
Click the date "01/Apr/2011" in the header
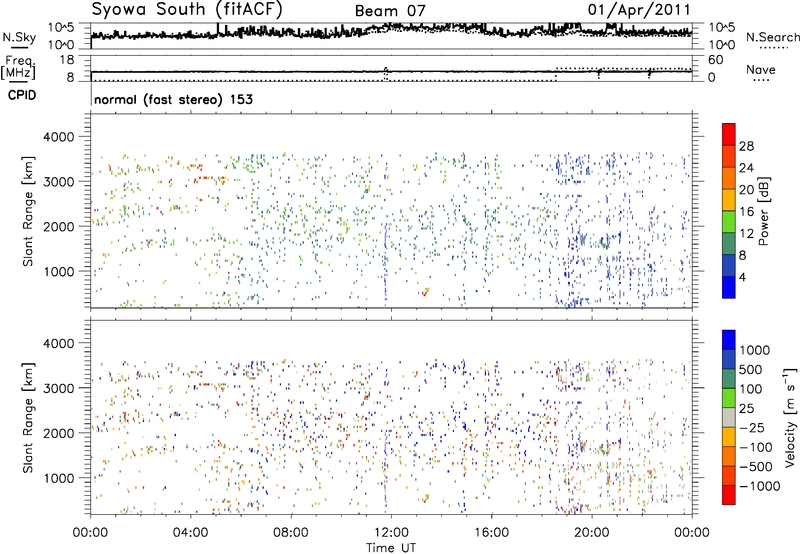[639, 10]
